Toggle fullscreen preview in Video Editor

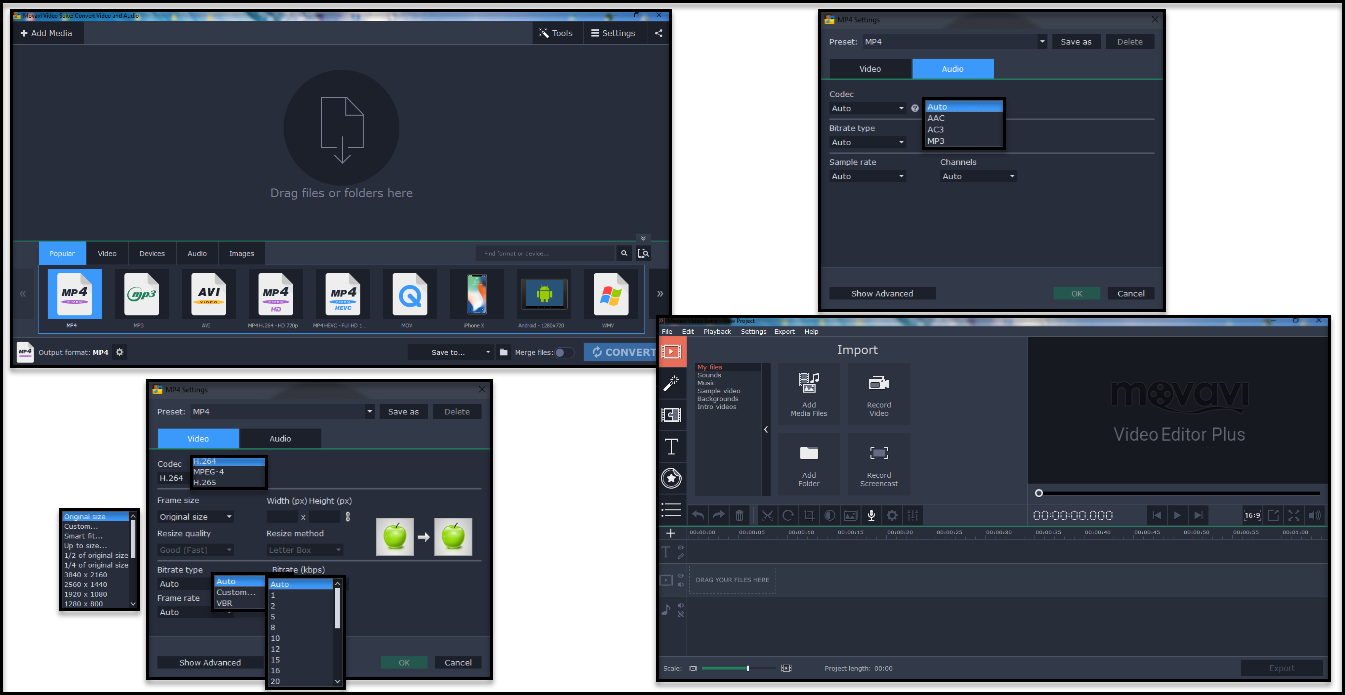click(1294, 515)
